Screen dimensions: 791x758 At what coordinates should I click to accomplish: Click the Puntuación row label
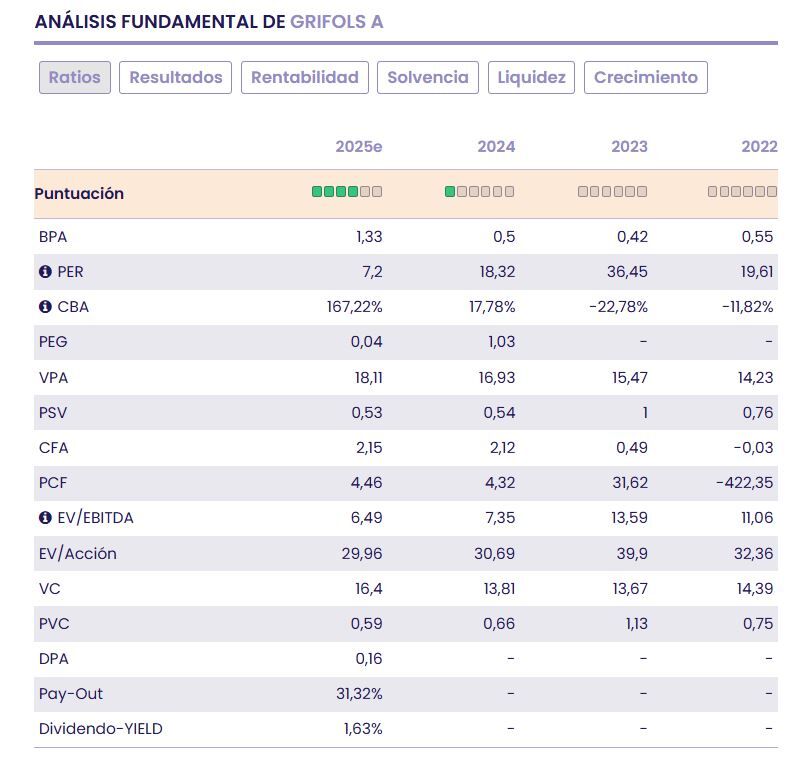79,194
